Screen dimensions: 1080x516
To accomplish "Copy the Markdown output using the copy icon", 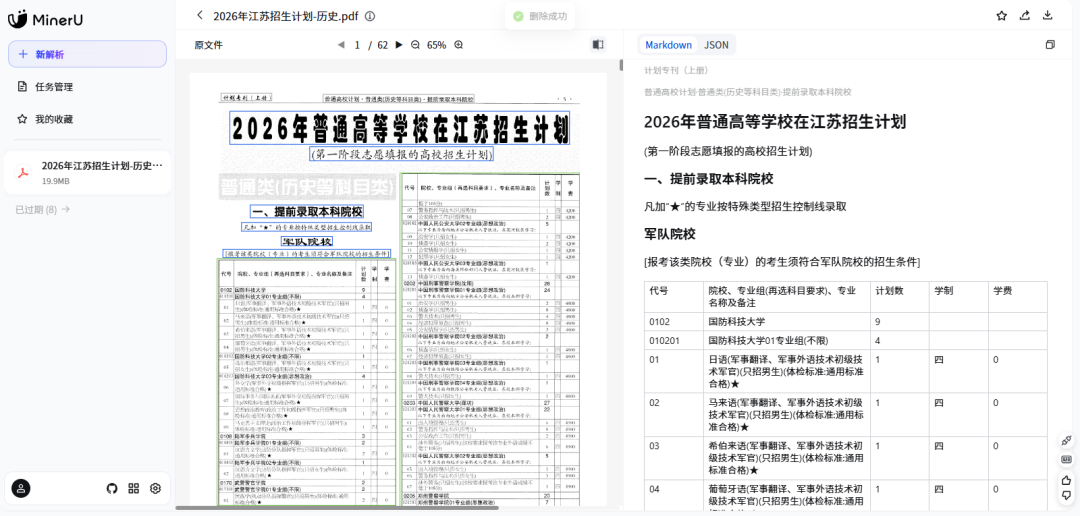I will (x=1050, y=45).
